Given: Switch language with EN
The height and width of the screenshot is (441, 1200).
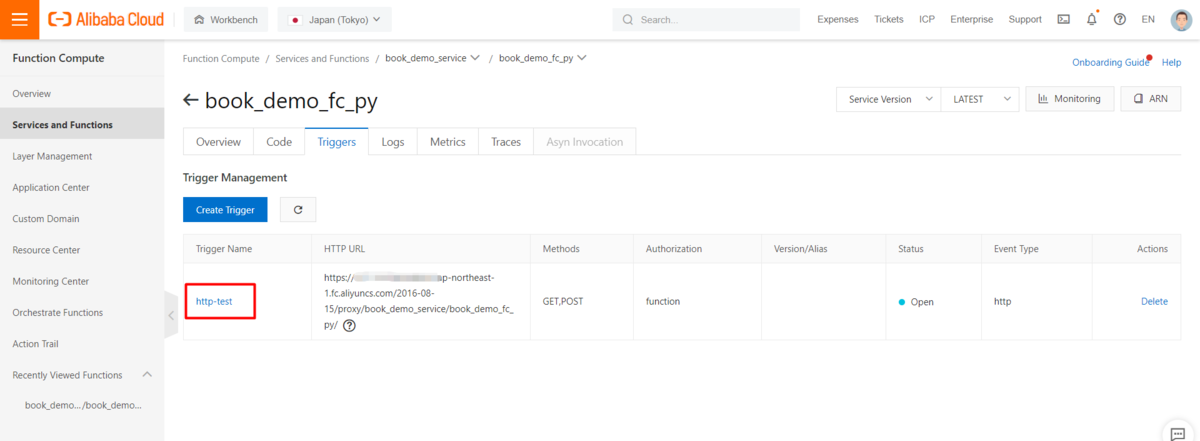Looking at the screenshot, I should (x=1148, y=19).
